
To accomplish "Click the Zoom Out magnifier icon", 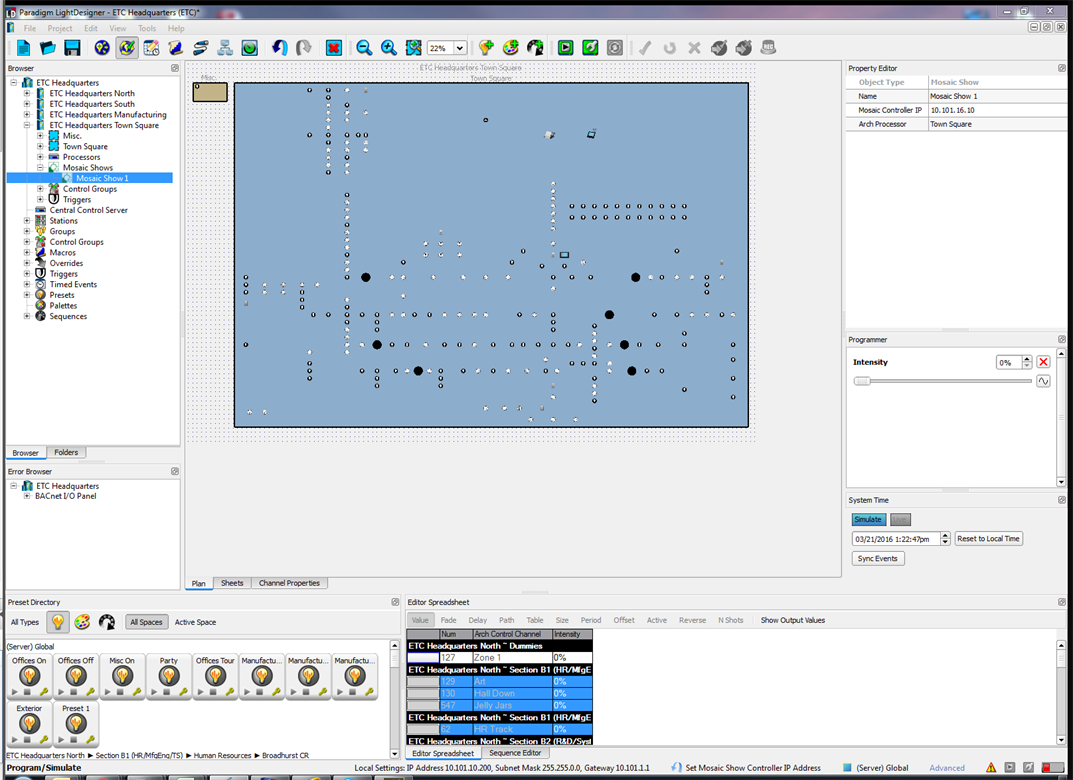I will click(x=364, y=48).
